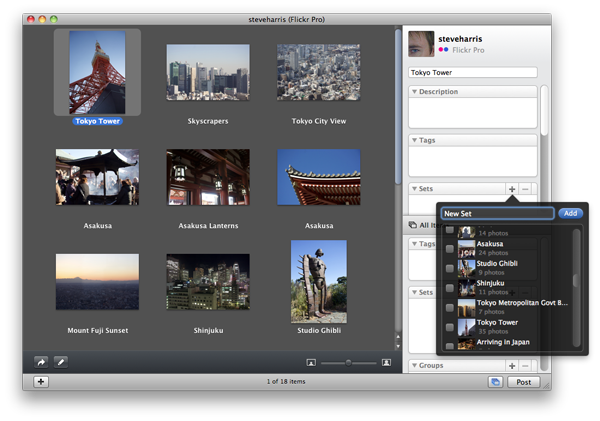
Task: Collapse the lower Tags section
Action: tap(414, 244)
